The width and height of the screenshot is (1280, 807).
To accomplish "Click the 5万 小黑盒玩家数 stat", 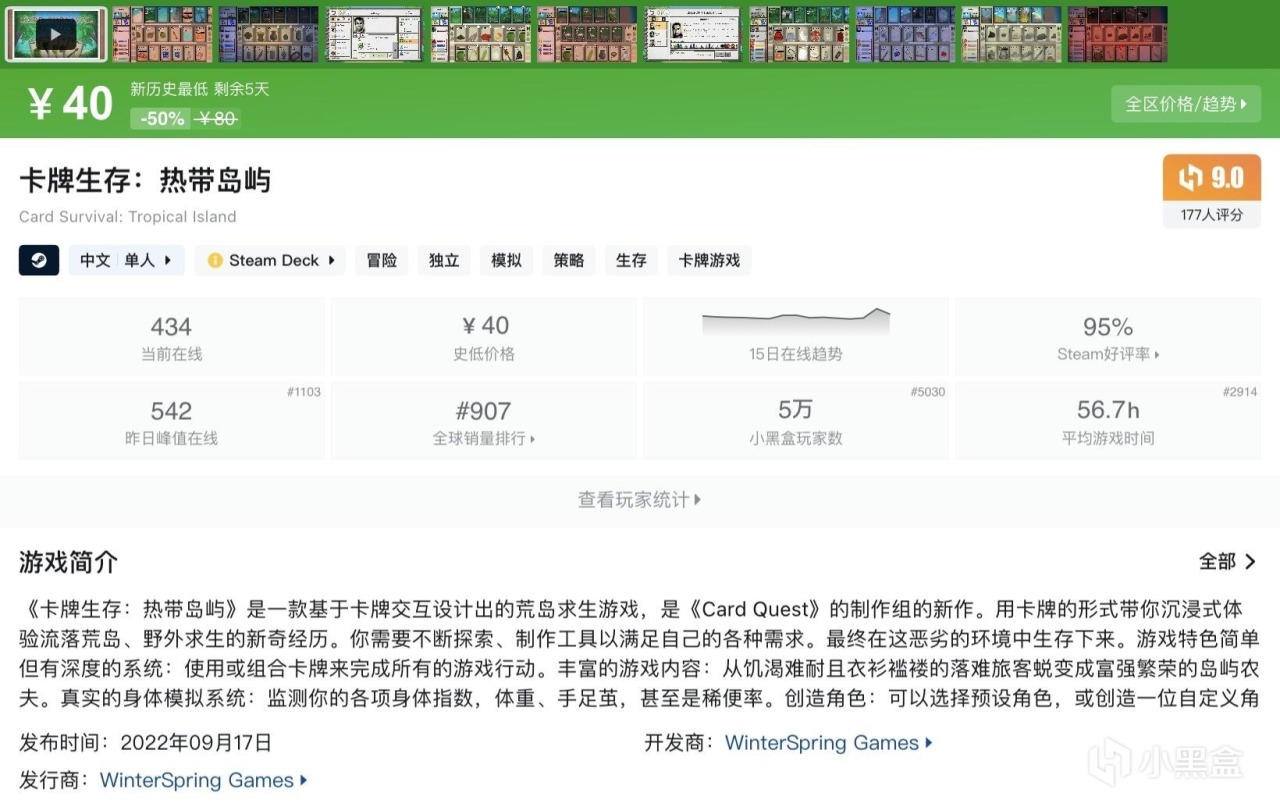I will pyautogui.click(x=796, y=421).
